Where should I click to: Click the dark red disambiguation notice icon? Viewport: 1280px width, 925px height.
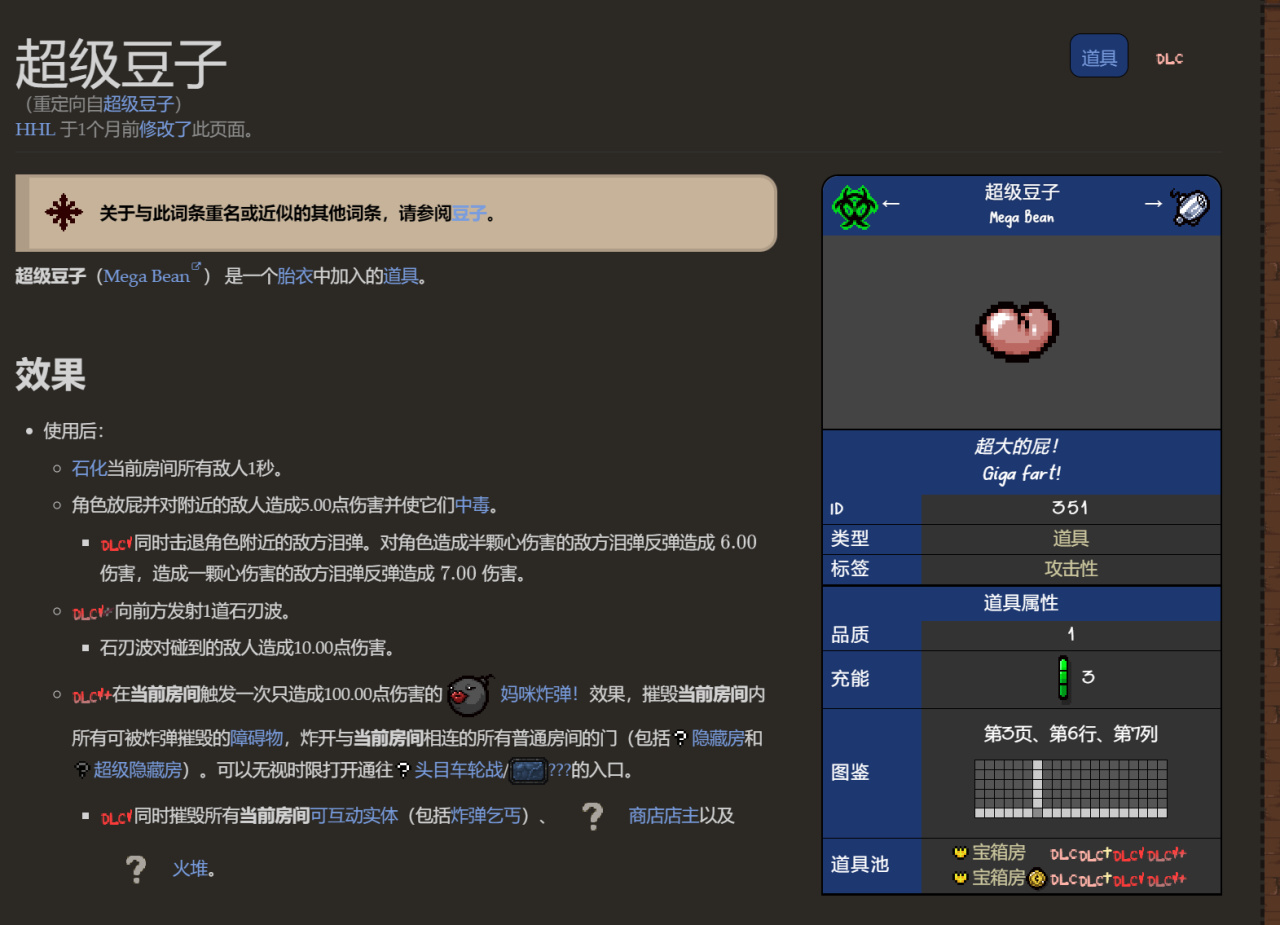pyautogui.click(x=64, y=212)
